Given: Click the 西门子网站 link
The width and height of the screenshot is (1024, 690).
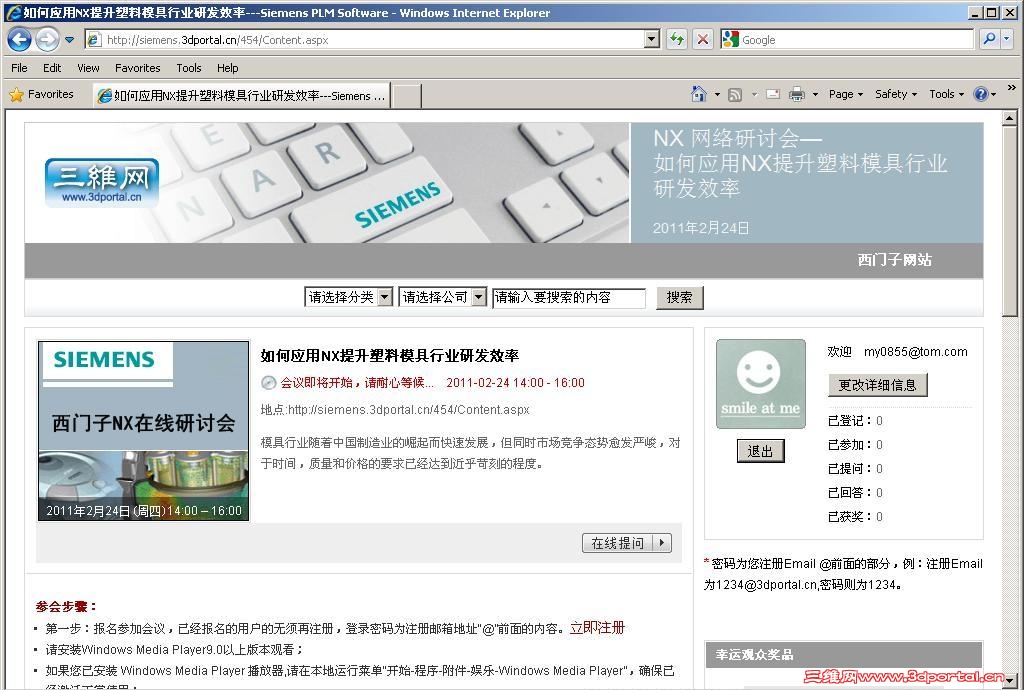Looking at the screenshot, I should (895, 260).
